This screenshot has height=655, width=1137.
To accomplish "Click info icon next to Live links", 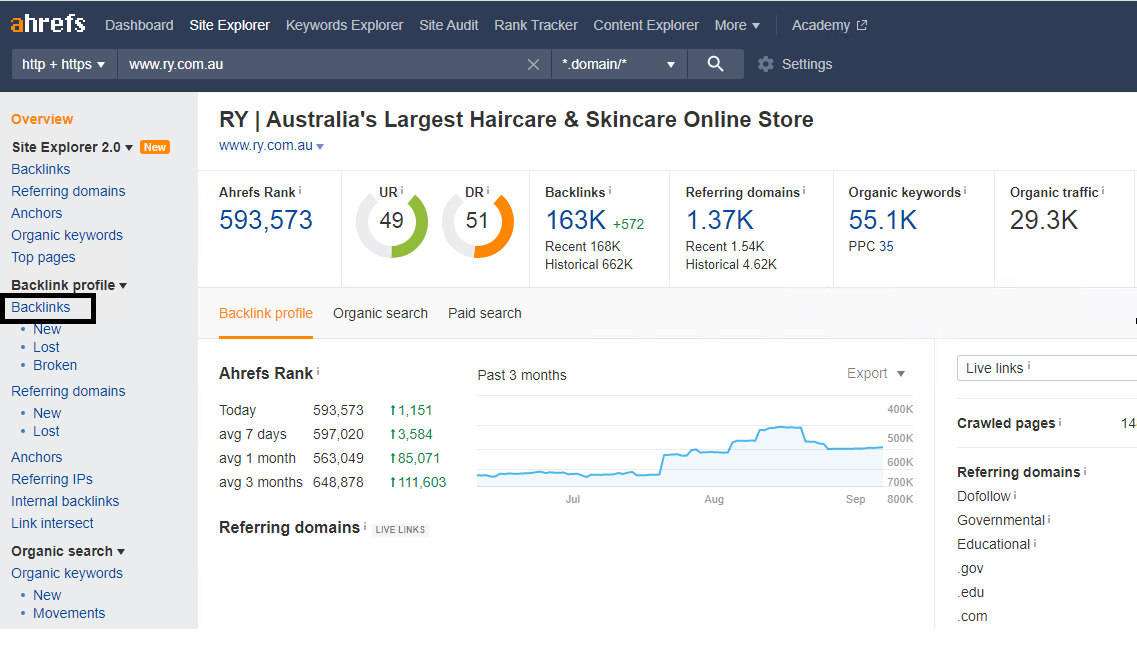I will coord(1029,366).
